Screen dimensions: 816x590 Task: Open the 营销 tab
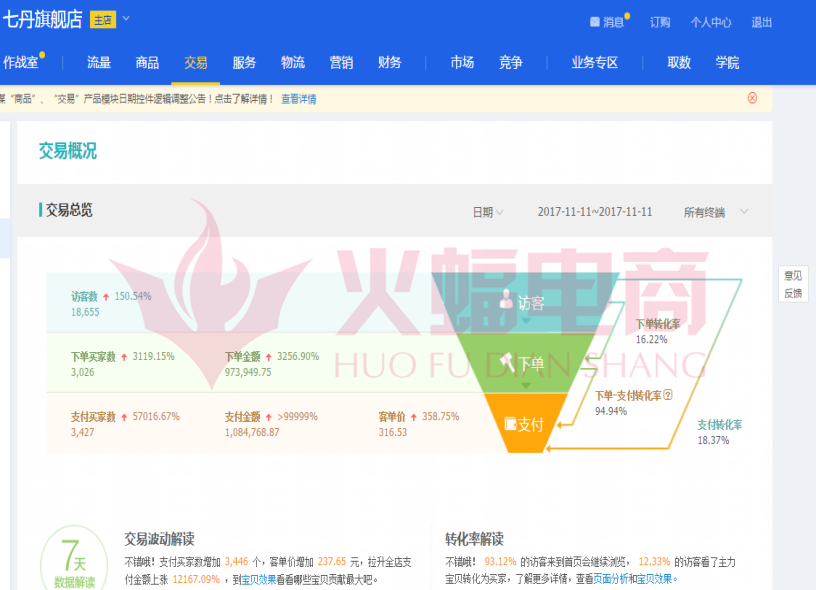click(341, 62)
